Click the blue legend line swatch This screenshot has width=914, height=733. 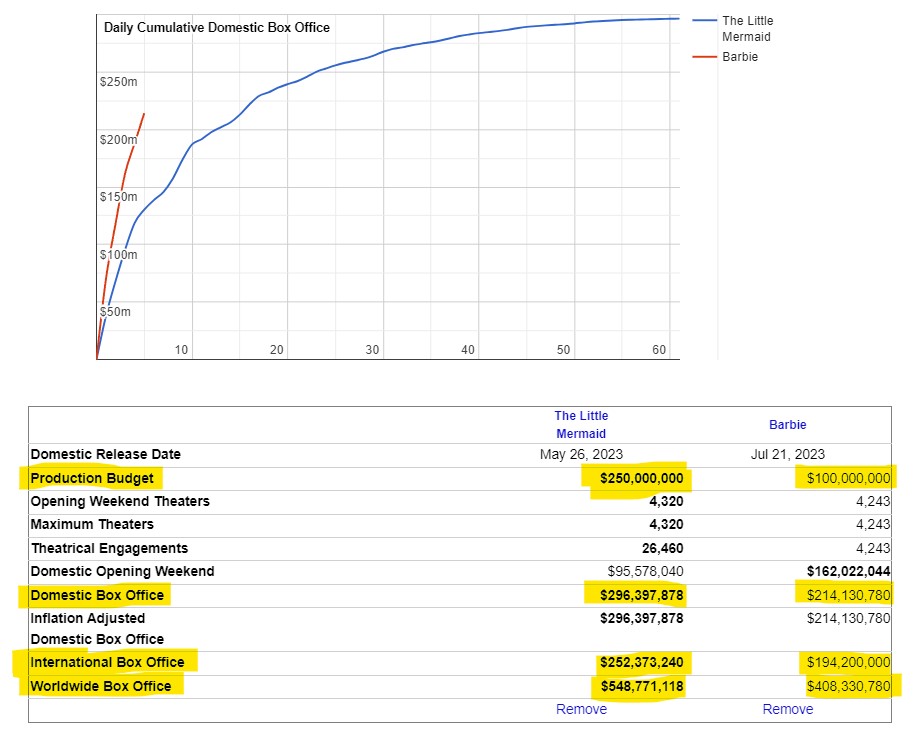[x=704, y=20]
